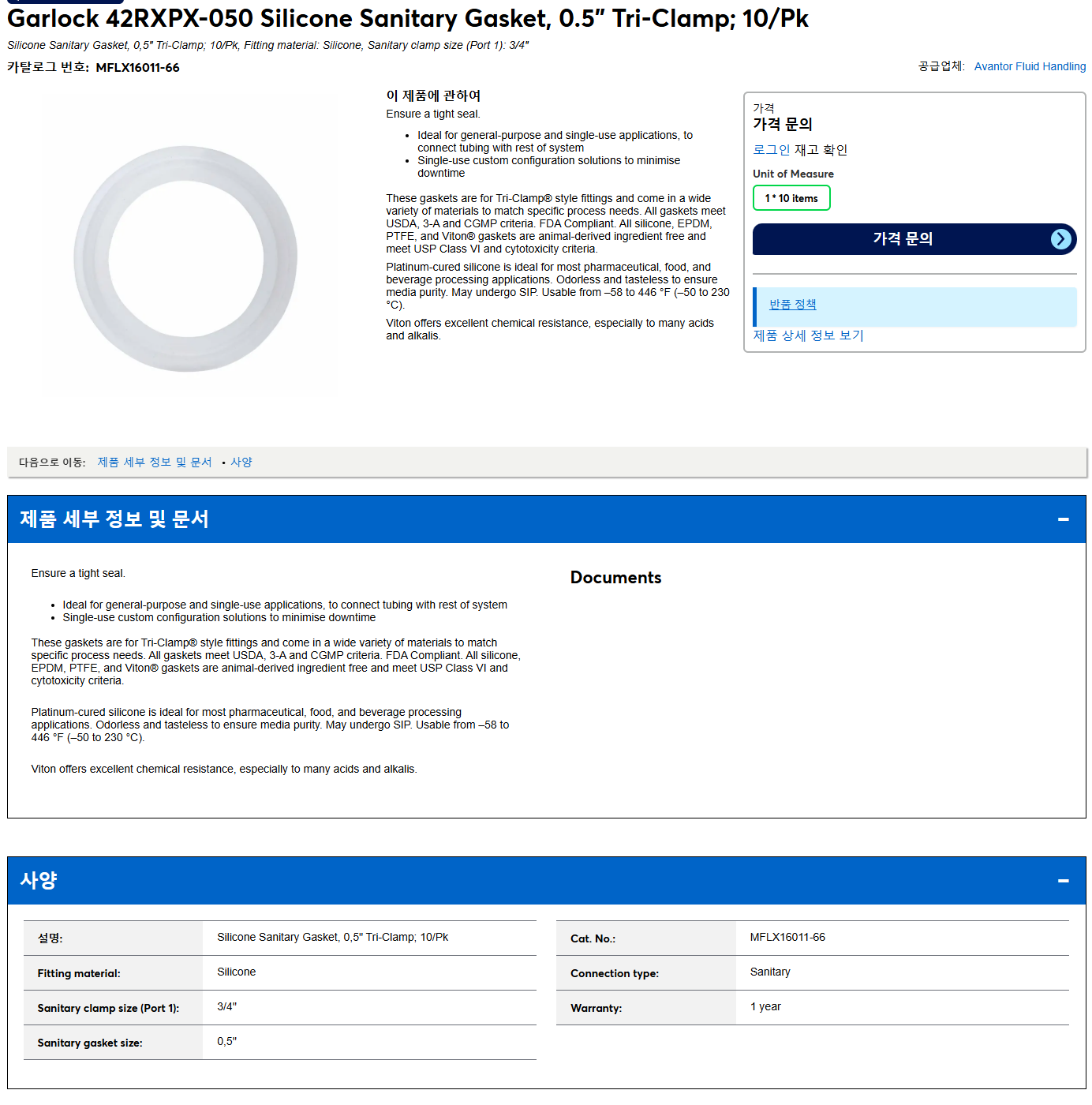This screenshot has width=1092, height=1105.
Task: Open the Avantor Fluid Handling supplier link
Action: click(x=1030, y=66)
